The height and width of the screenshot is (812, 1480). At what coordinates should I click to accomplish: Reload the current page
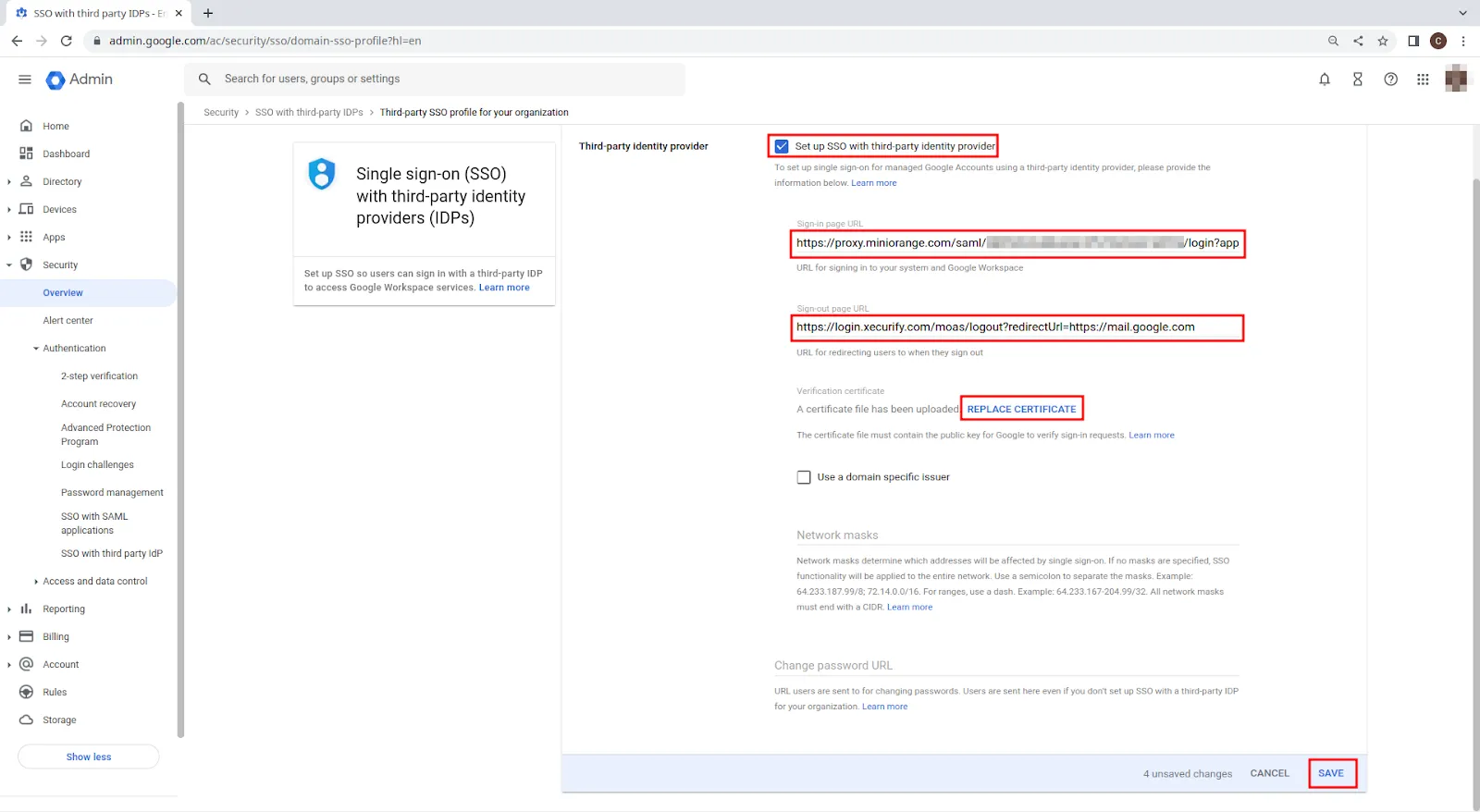67,41
